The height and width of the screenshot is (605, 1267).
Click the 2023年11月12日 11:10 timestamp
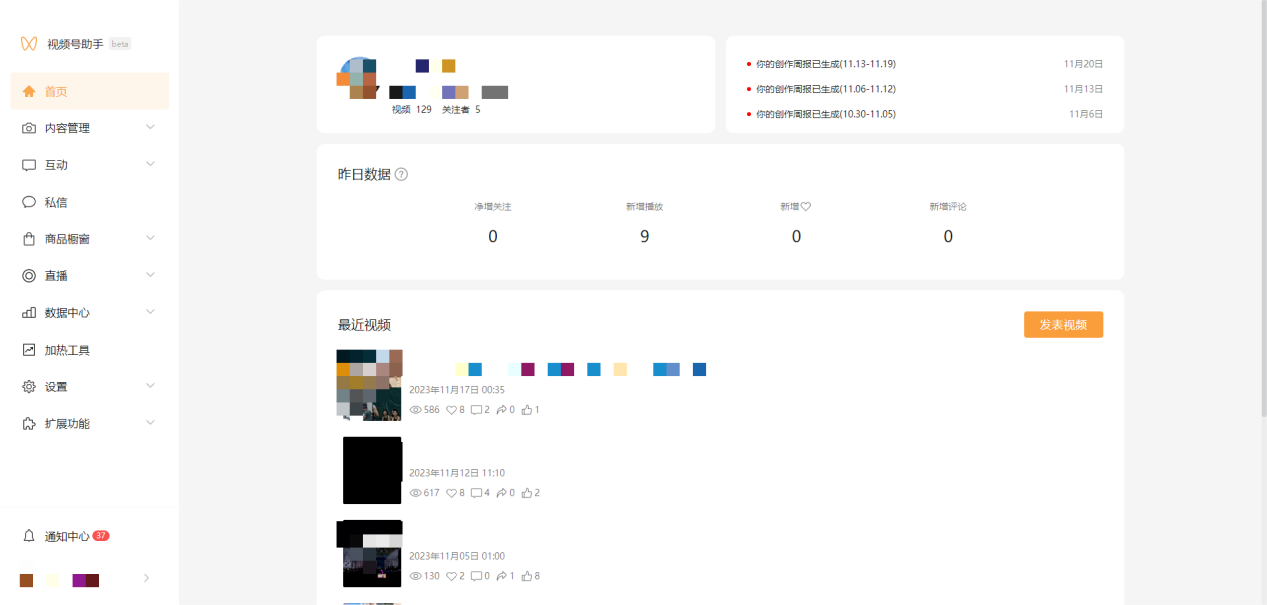(457, 473)
